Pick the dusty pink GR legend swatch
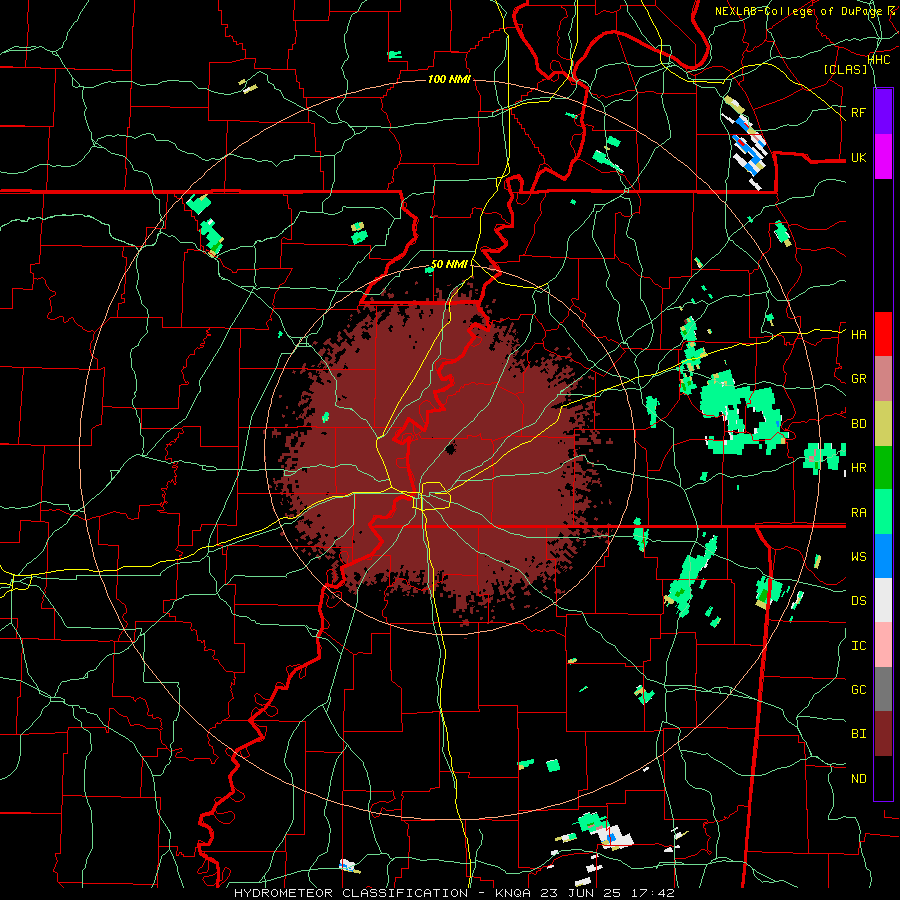Image resolution: width=900 pixels, height=900 pixels. 883,379
